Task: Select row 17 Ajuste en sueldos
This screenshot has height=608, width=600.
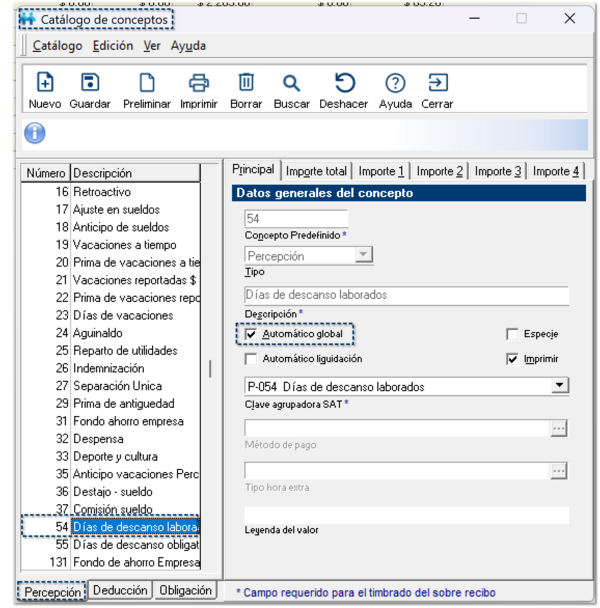Action: click(x=111, y=209)
